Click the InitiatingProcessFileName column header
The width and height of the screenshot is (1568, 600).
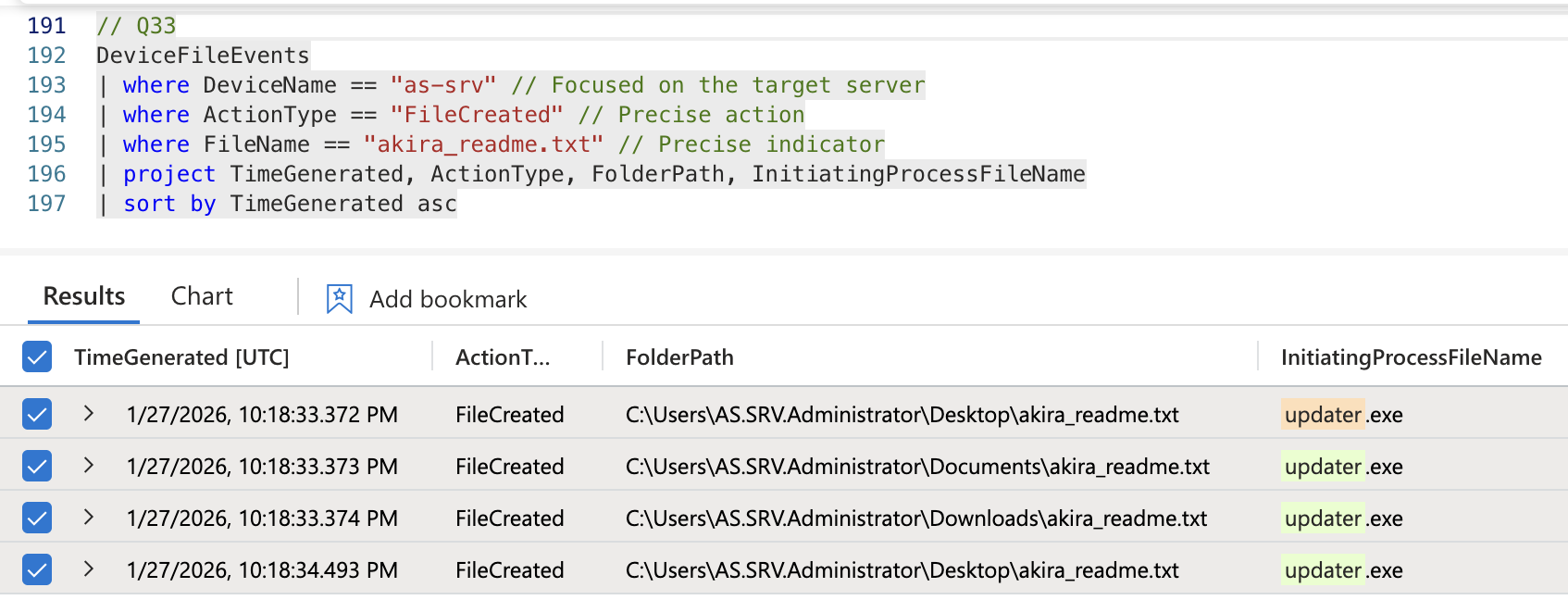click(x=1411, y=357)
